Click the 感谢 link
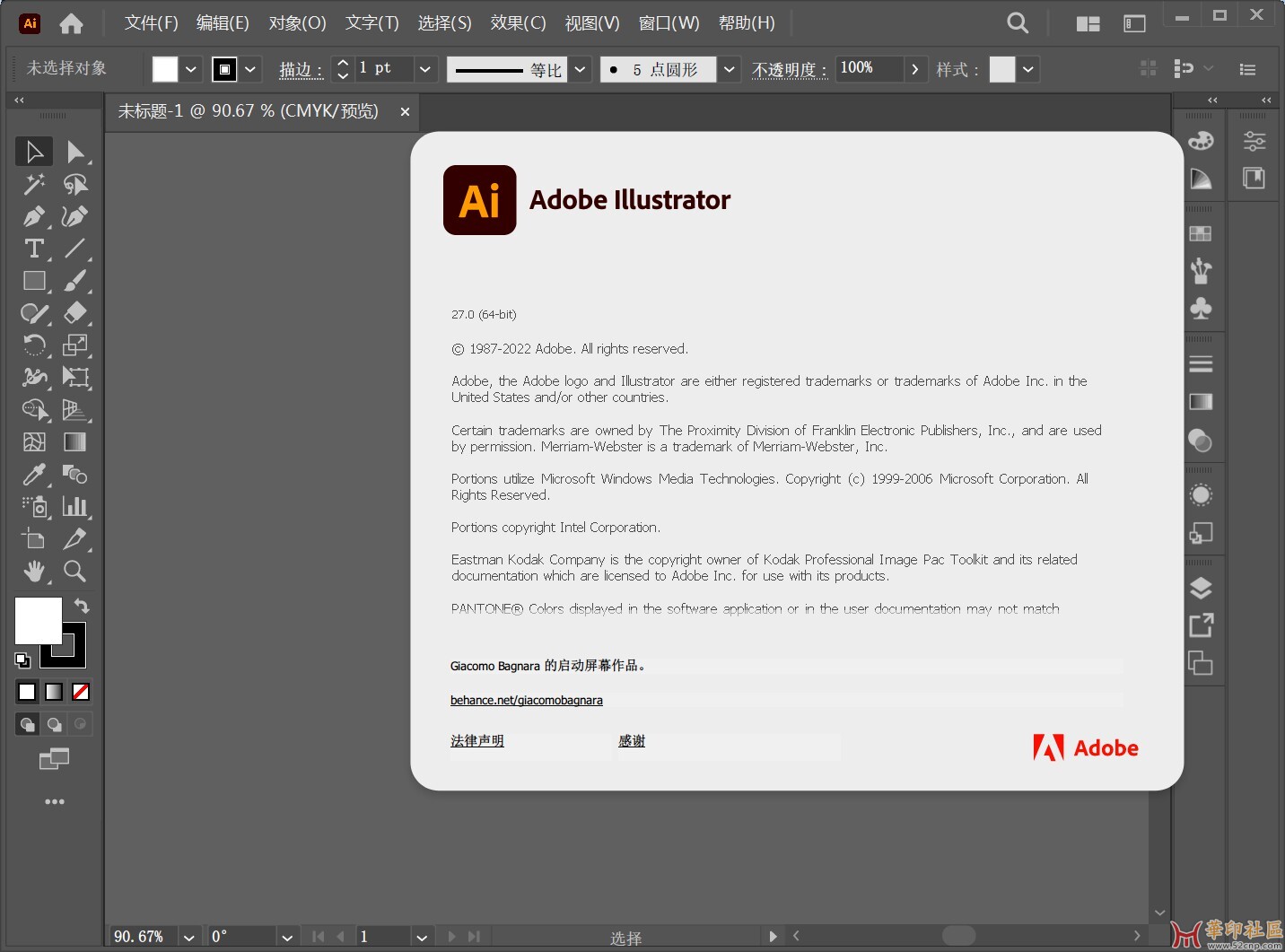1285x952 pixels. click(632, 740)
